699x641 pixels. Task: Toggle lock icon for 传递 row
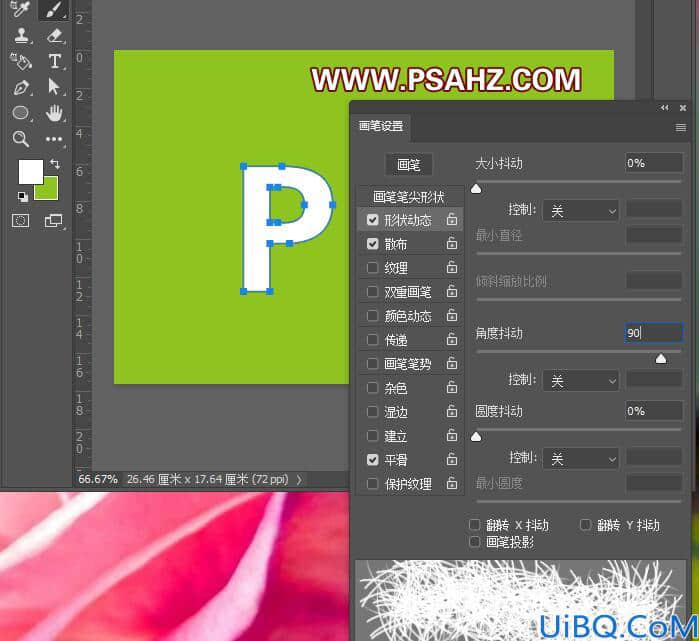[452, 339]
